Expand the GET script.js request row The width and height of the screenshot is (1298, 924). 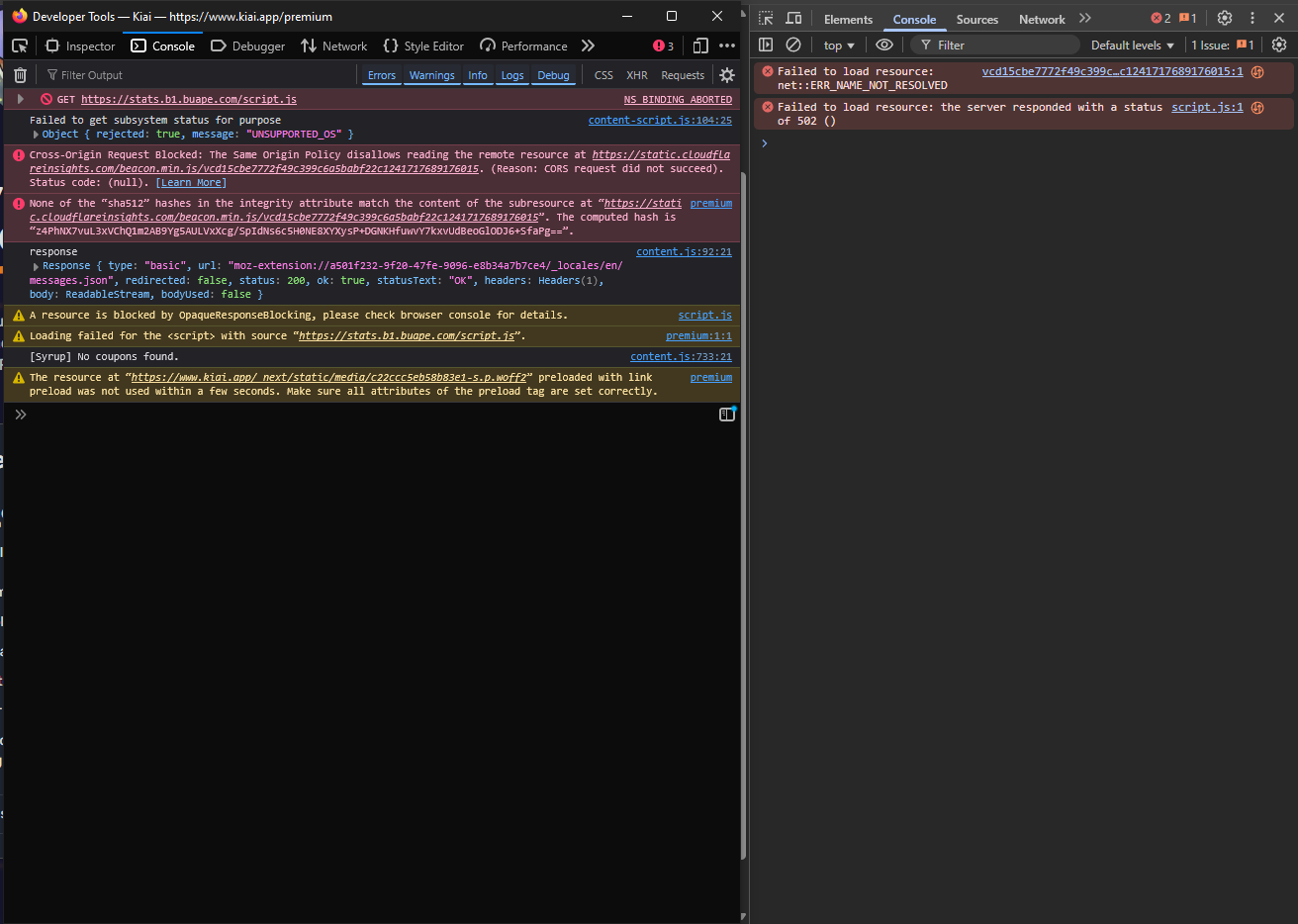tap(20, 99)
